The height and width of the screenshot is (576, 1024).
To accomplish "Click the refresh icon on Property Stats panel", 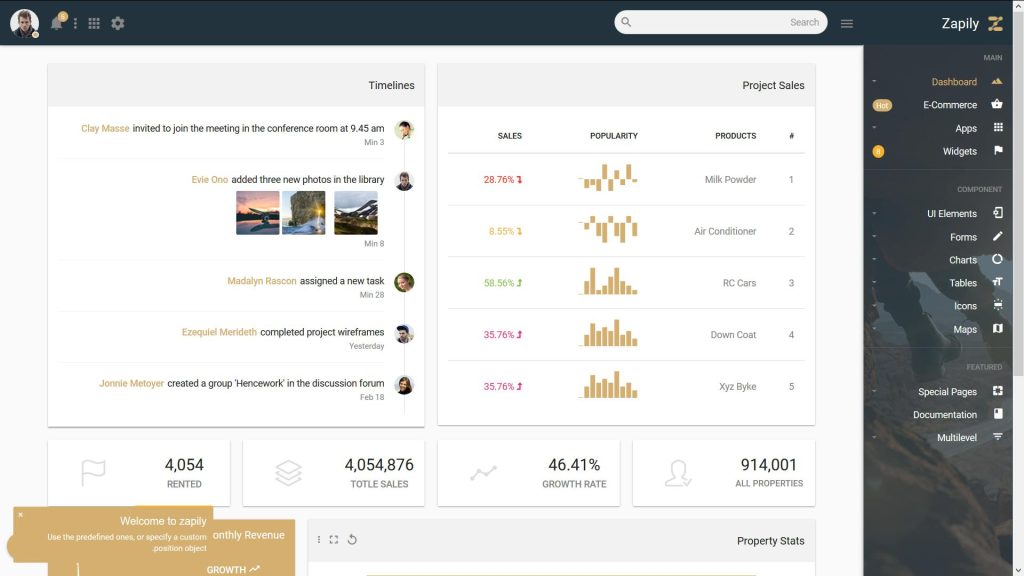I will pos(352,539).
